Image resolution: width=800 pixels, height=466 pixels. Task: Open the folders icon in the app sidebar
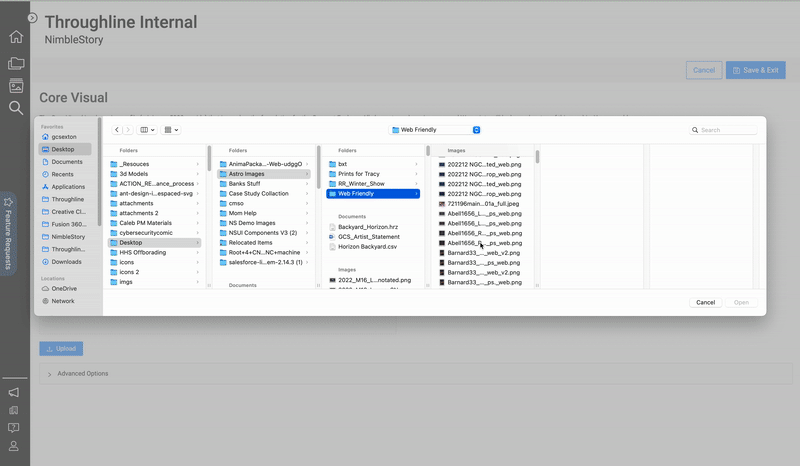(x=16, y=63)
